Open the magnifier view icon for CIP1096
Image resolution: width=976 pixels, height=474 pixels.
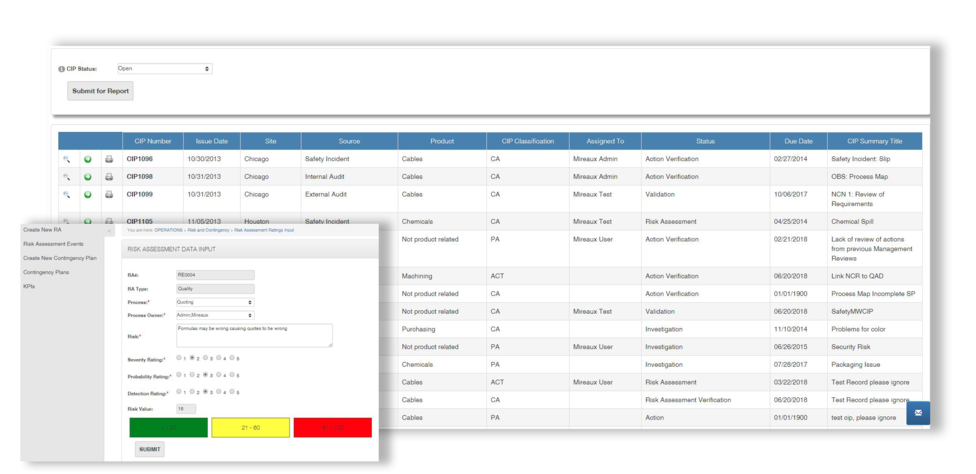pos(67,159)
